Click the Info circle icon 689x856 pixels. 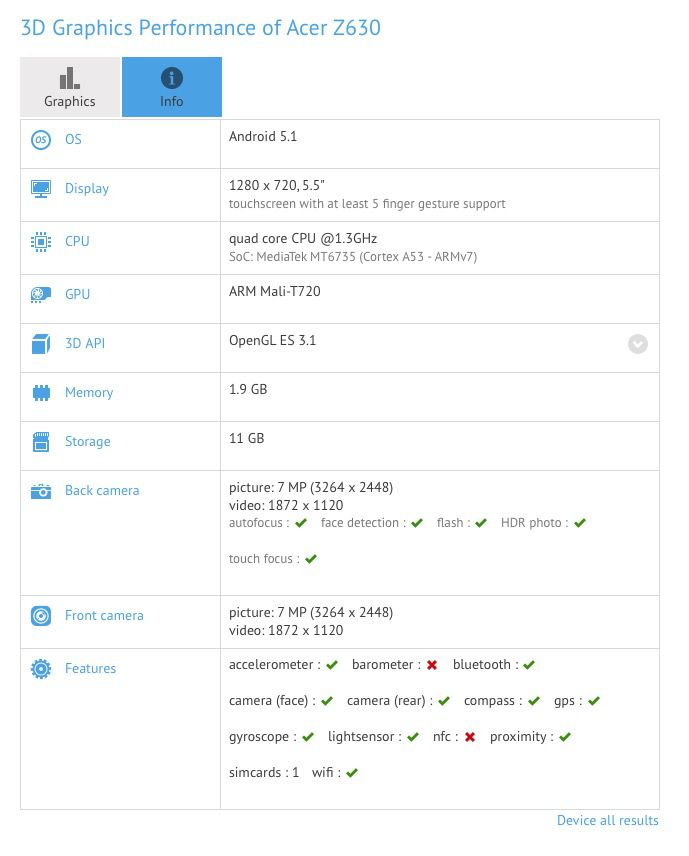(172, 78)
